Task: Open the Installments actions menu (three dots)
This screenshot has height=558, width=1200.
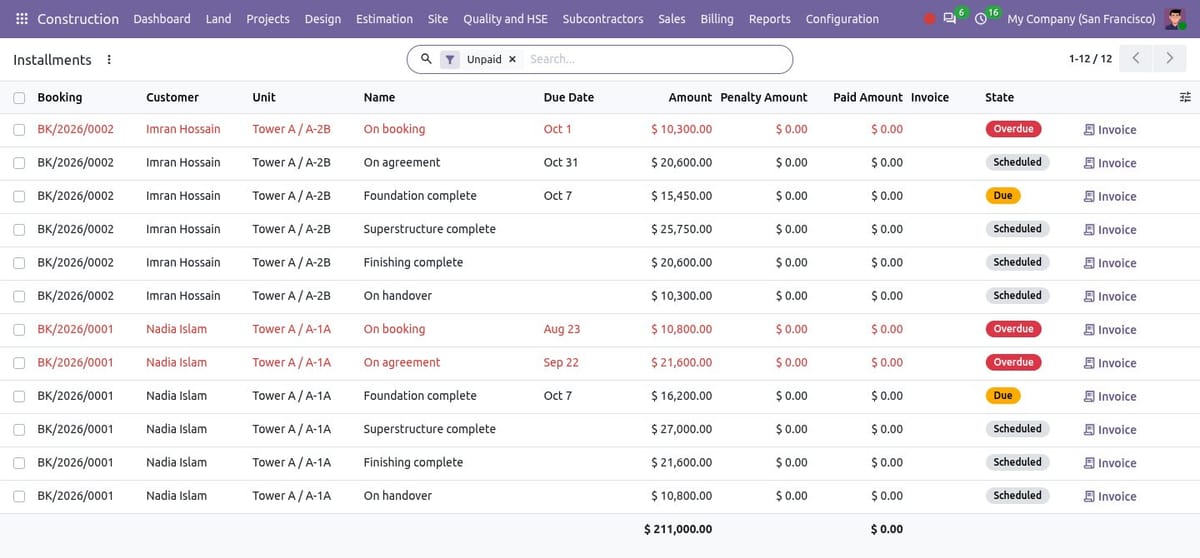Action: point(109,60)
